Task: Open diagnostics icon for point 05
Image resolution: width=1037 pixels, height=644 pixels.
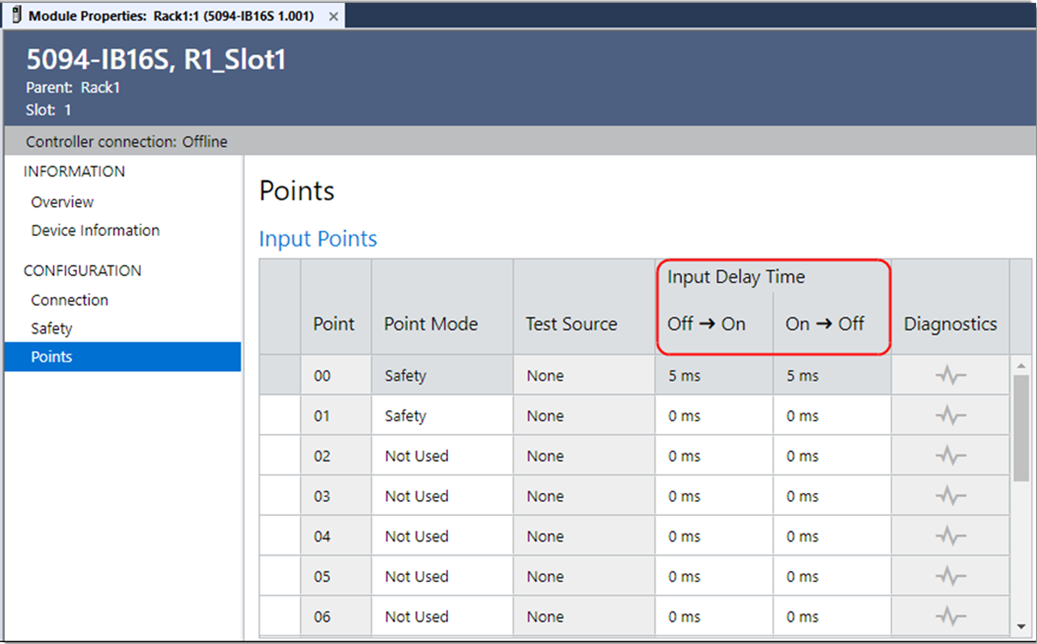Action: pyautogui.click(x=950, y=576)
